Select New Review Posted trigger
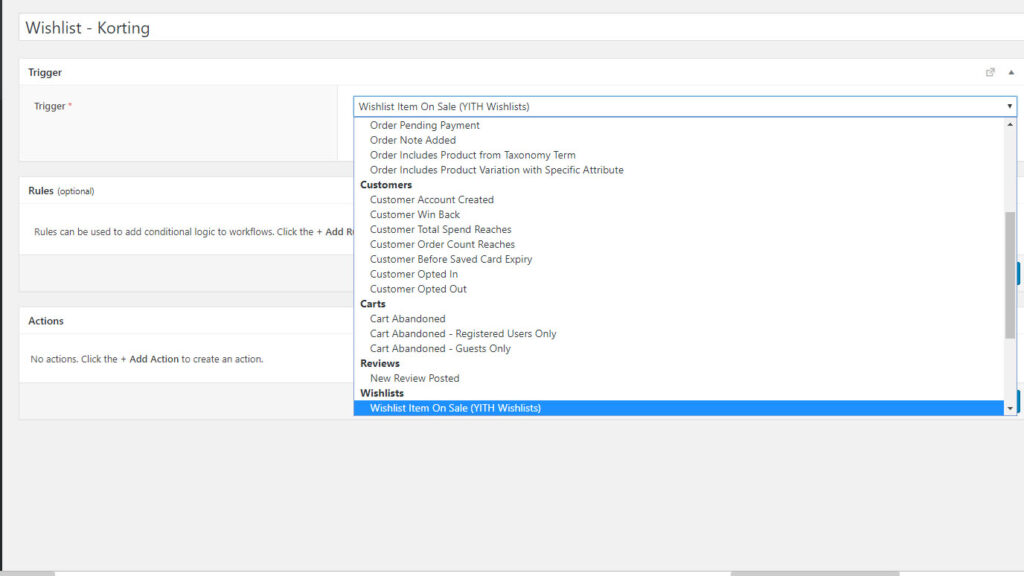 click(x=415, y=379)
